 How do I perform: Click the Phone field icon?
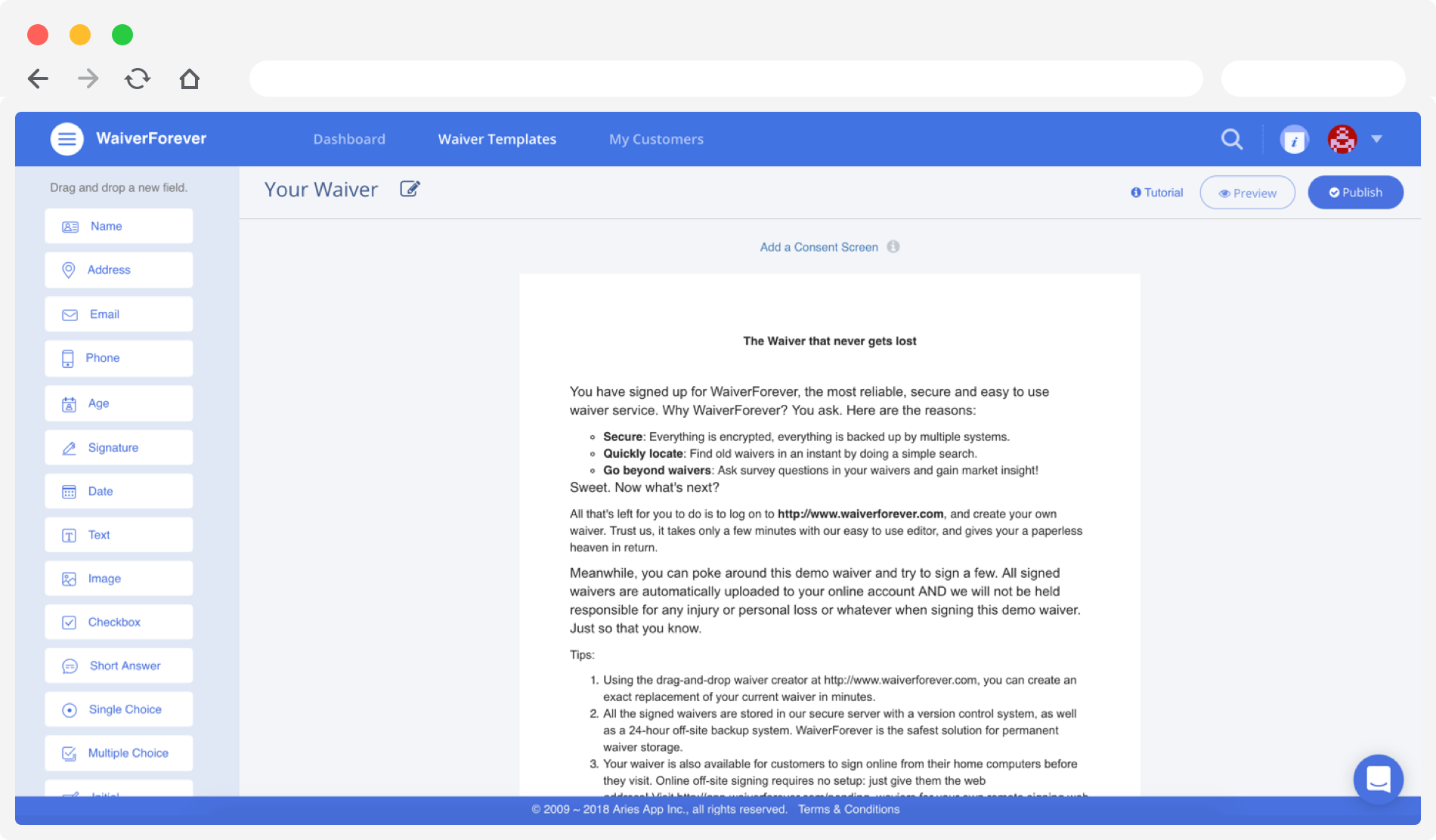(x=68, y=359)
